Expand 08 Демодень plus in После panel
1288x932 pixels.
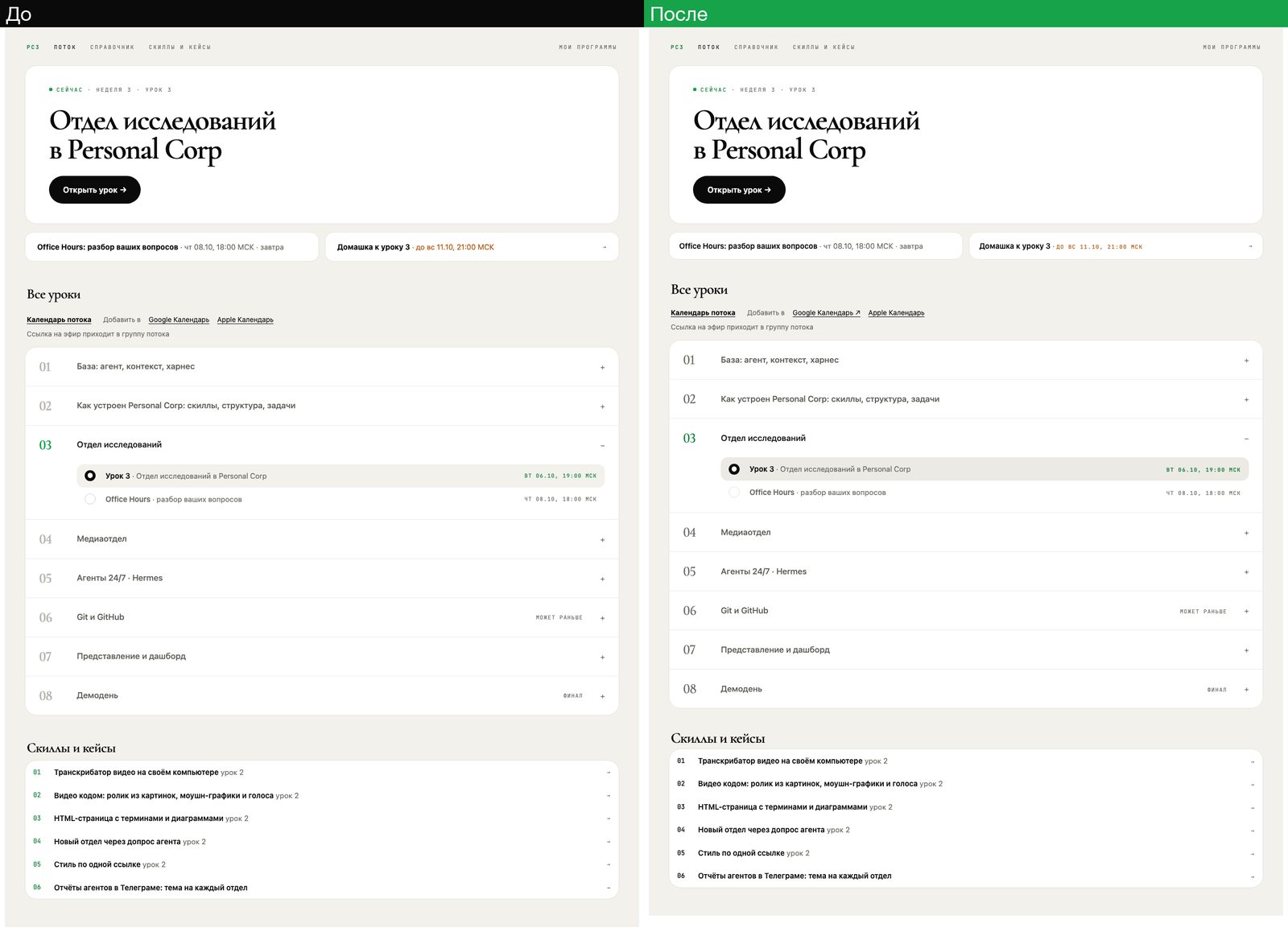(x=1246, y=689)
